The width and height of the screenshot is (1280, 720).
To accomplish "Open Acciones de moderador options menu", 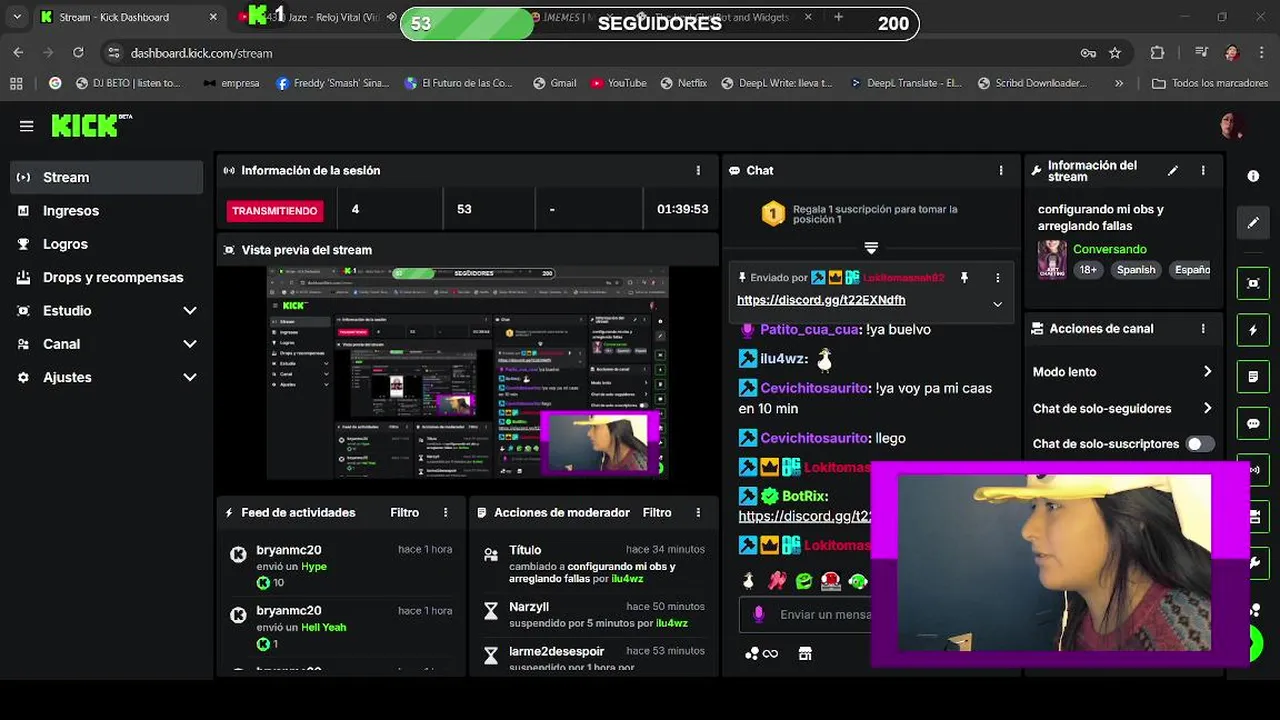I will 698,513.
